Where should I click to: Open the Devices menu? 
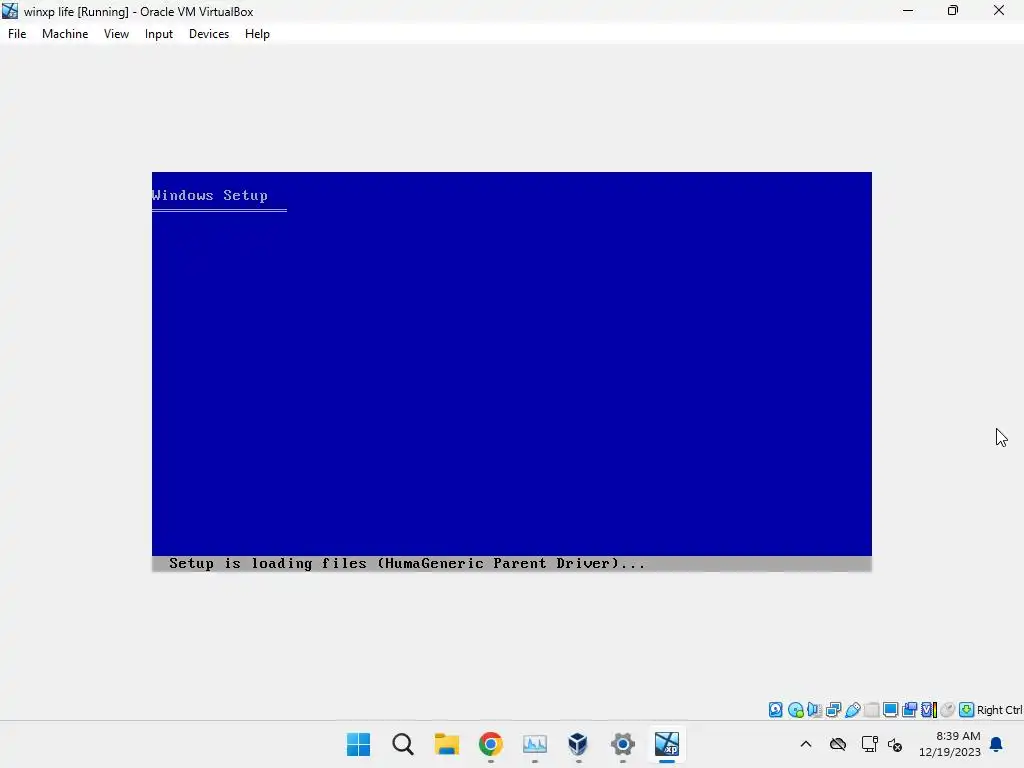[x=209, y=34]
